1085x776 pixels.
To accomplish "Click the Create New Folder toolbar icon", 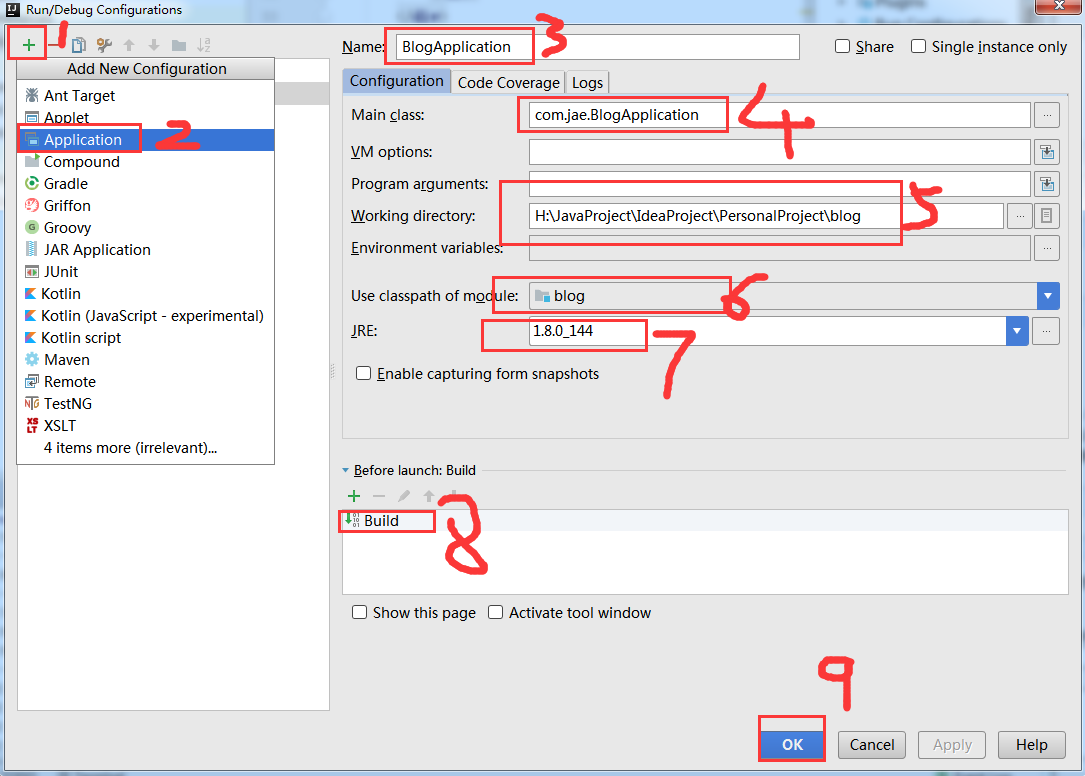I will point(179,45).
